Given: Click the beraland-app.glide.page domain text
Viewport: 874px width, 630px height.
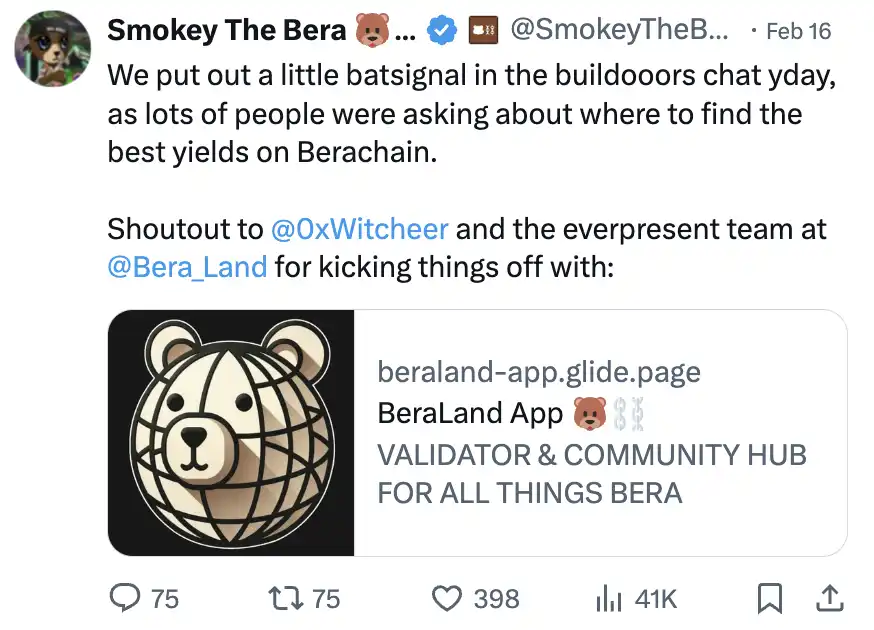Looking at the screenshot, I should (x=538, y=373).
